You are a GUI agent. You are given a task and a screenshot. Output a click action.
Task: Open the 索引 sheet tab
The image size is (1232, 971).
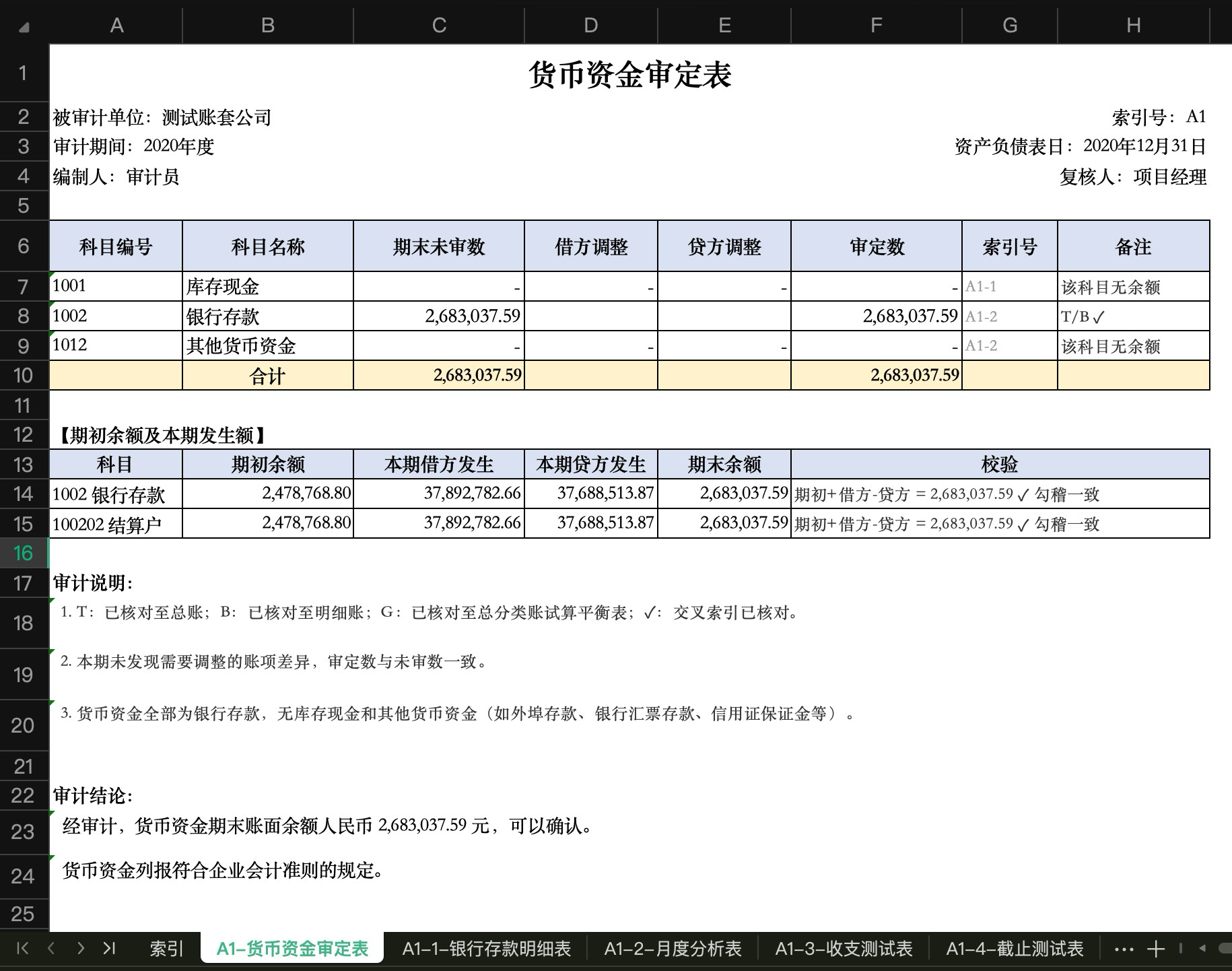click(166, 949)
